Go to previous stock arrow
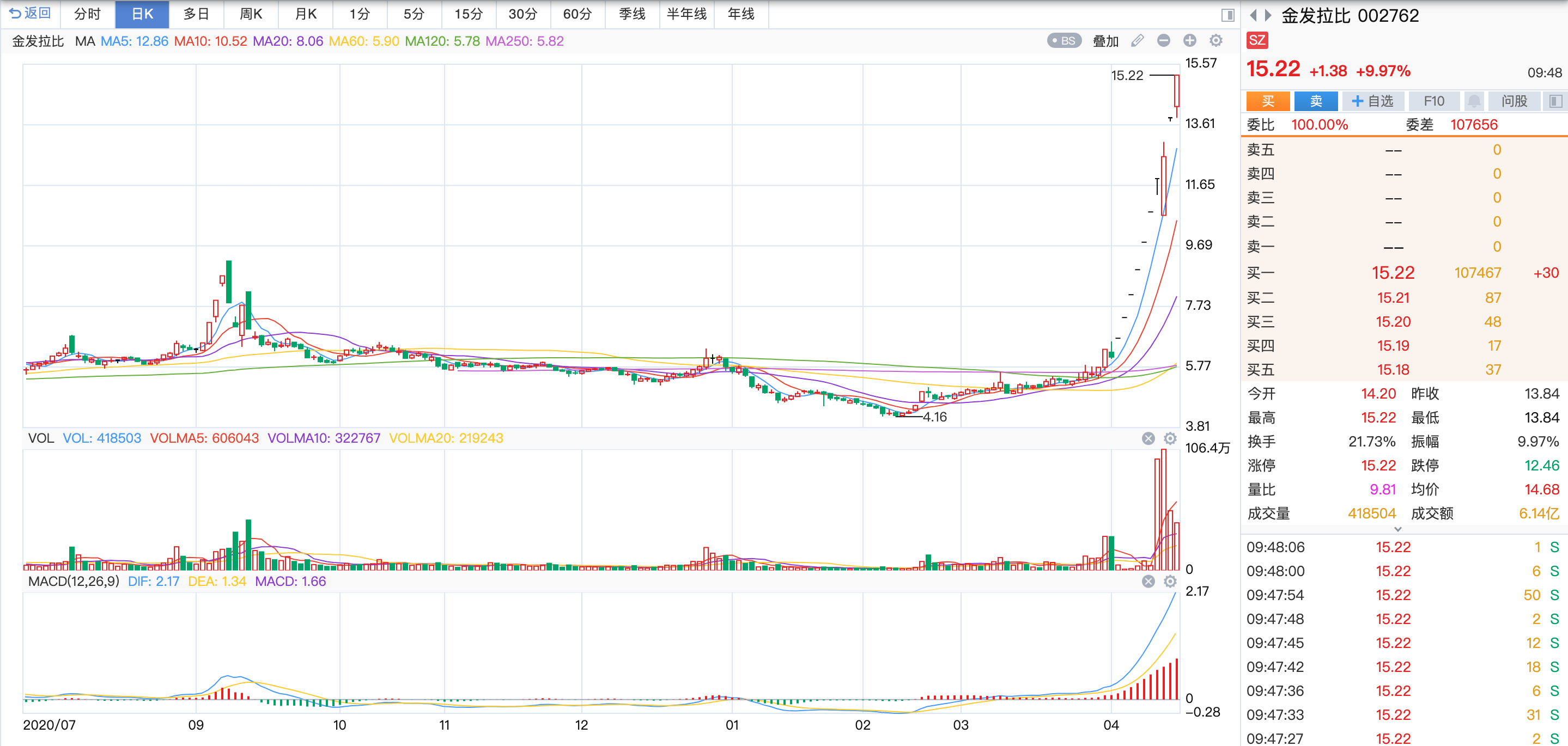 click(x=1253, y=15)
